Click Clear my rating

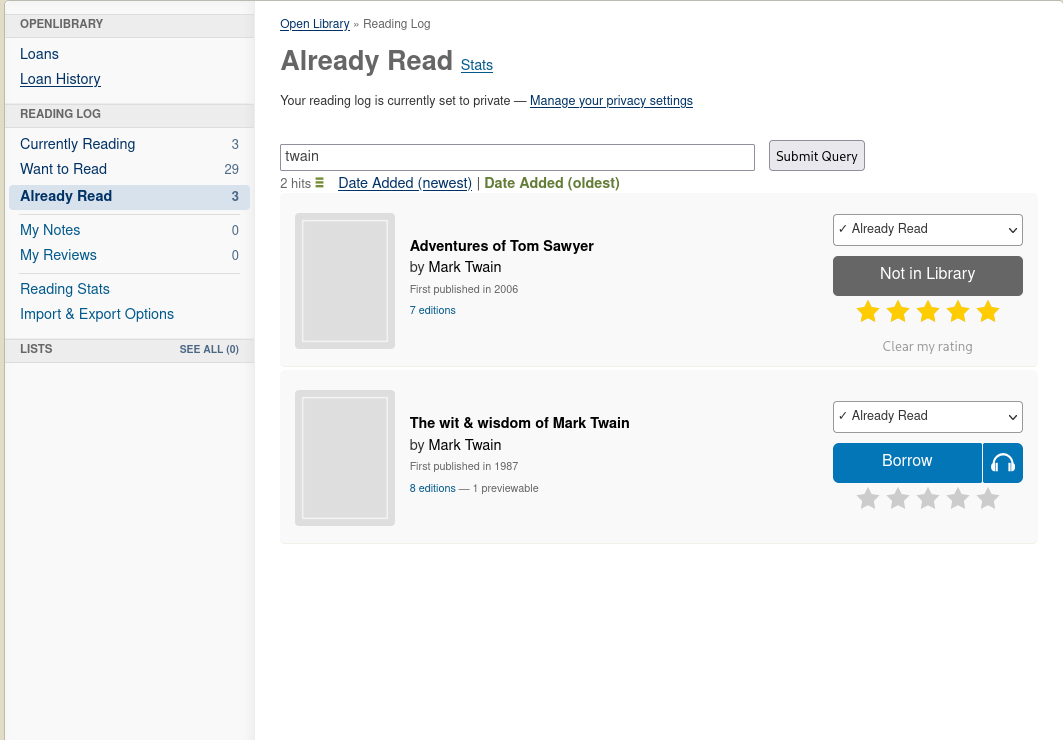(x=927, y=347)
